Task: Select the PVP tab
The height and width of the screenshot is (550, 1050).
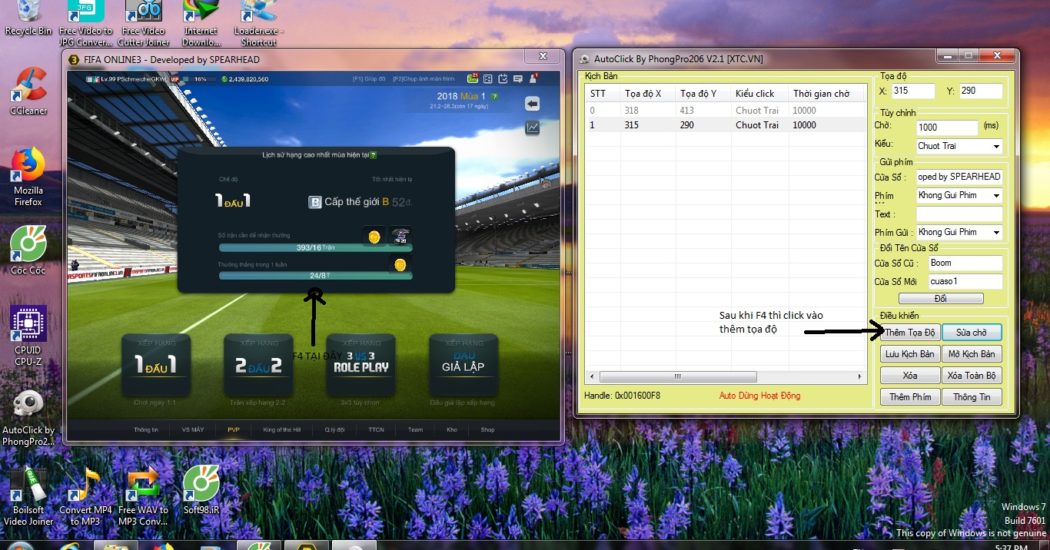Action: click(x=233, y=429)
